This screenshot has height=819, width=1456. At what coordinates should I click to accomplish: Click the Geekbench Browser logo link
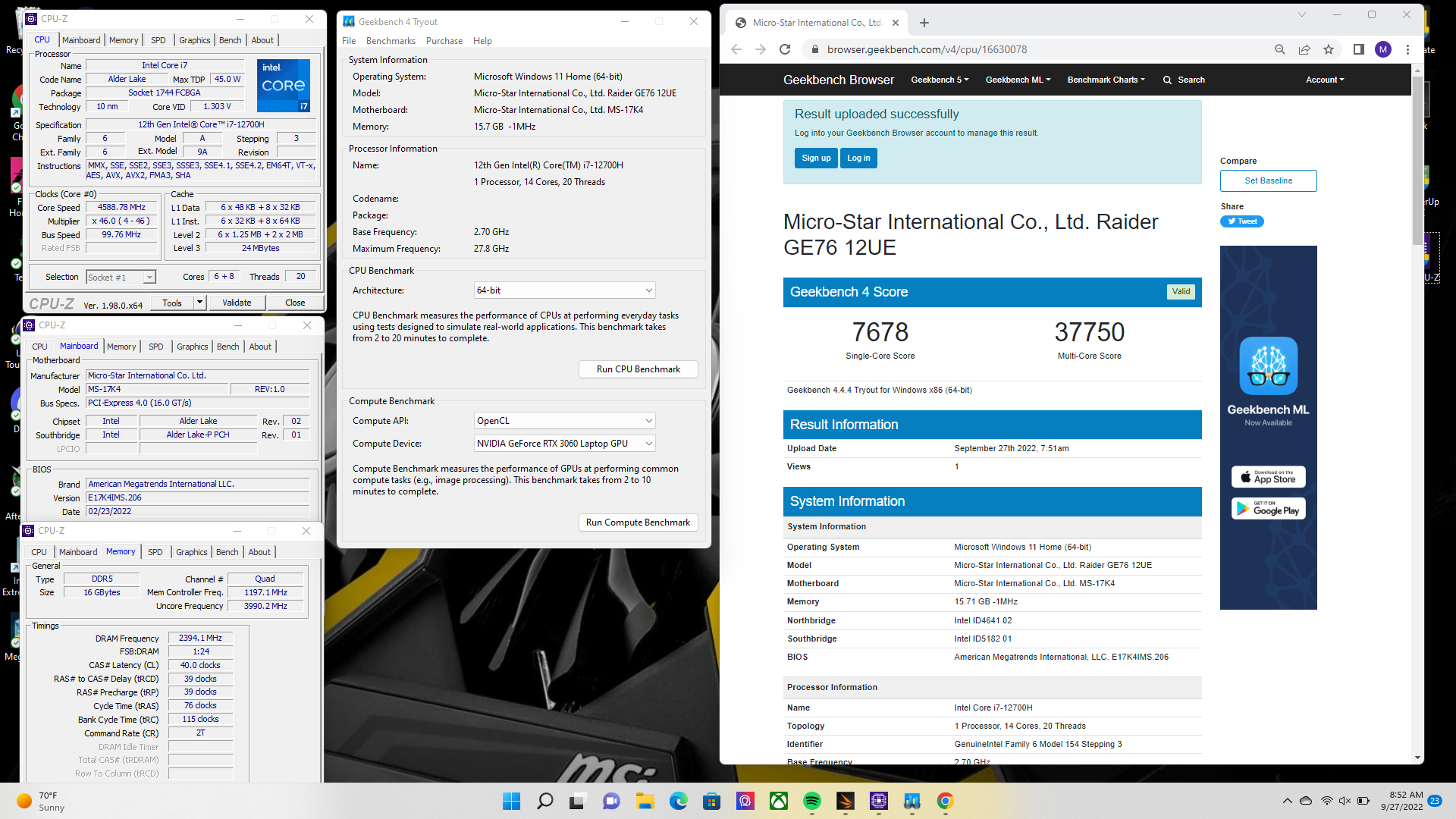[838, 80]
